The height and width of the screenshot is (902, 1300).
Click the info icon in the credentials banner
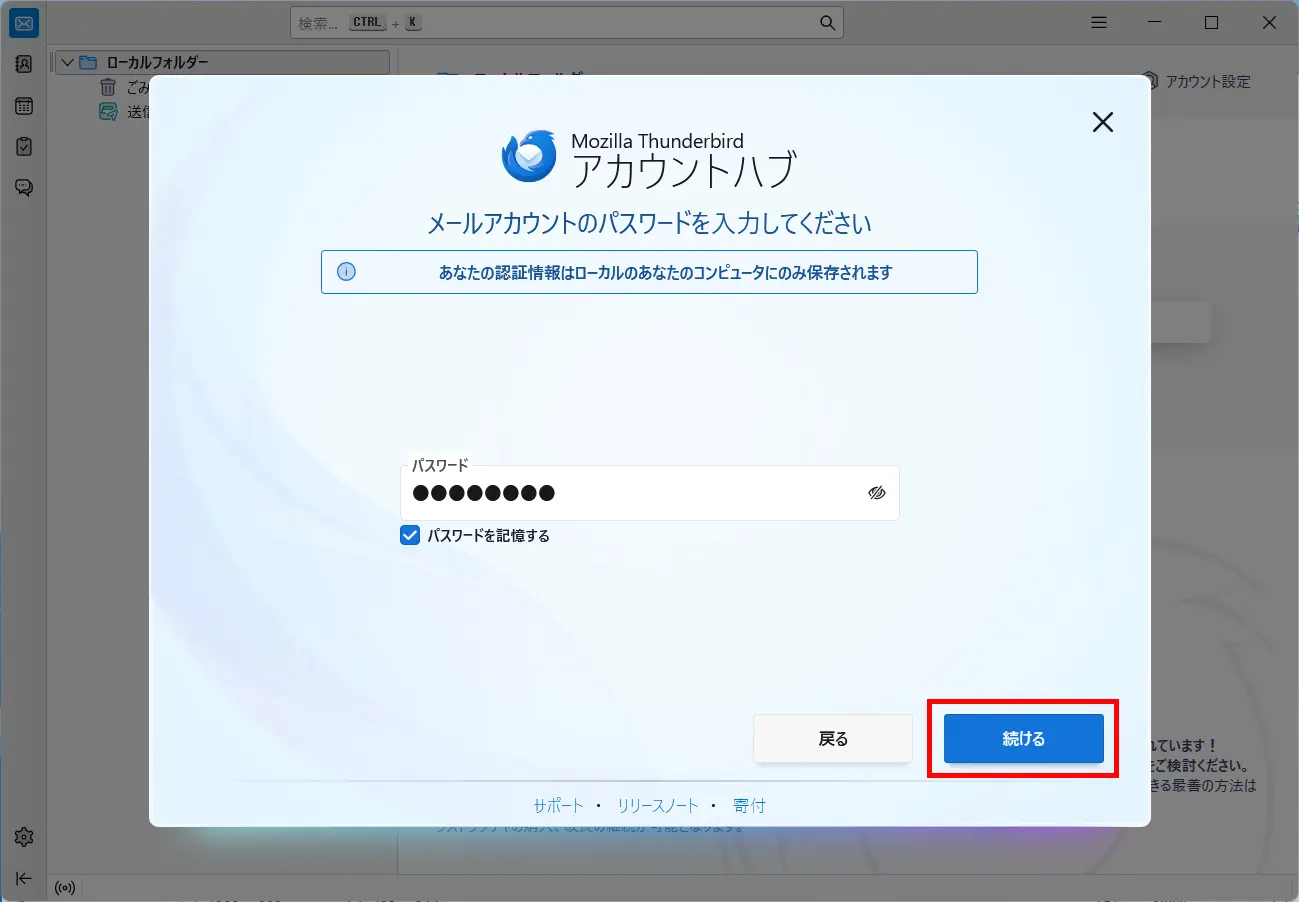346,271
